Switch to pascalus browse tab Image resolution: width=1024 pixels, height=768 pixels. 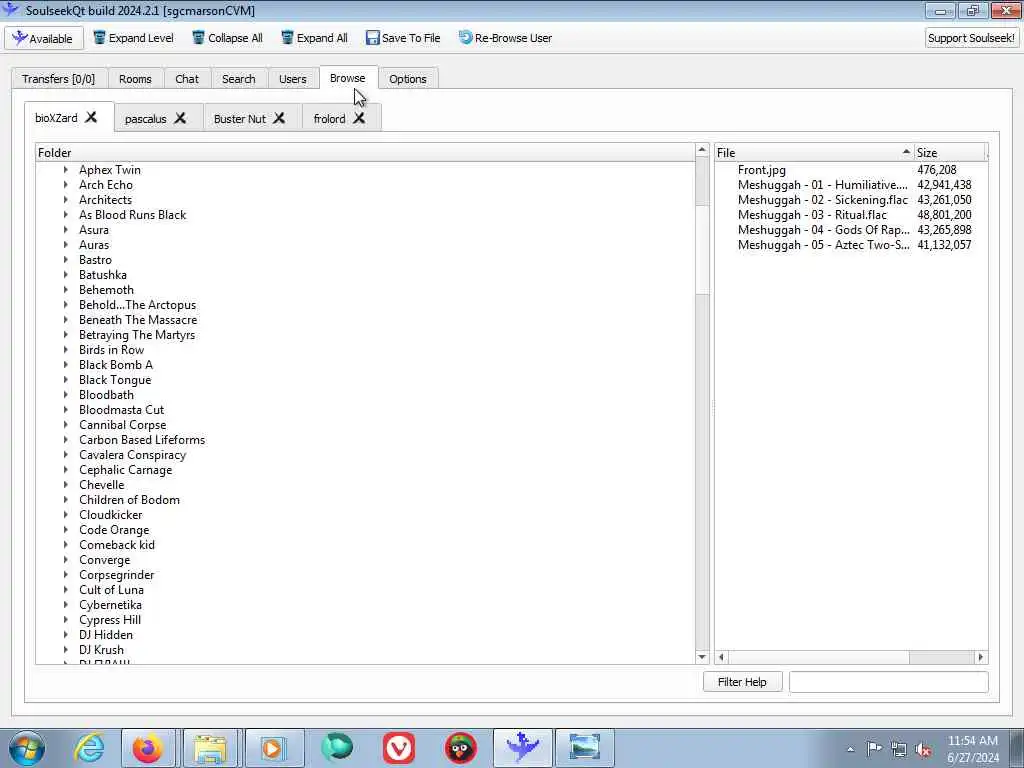click(x=146, y=119)
